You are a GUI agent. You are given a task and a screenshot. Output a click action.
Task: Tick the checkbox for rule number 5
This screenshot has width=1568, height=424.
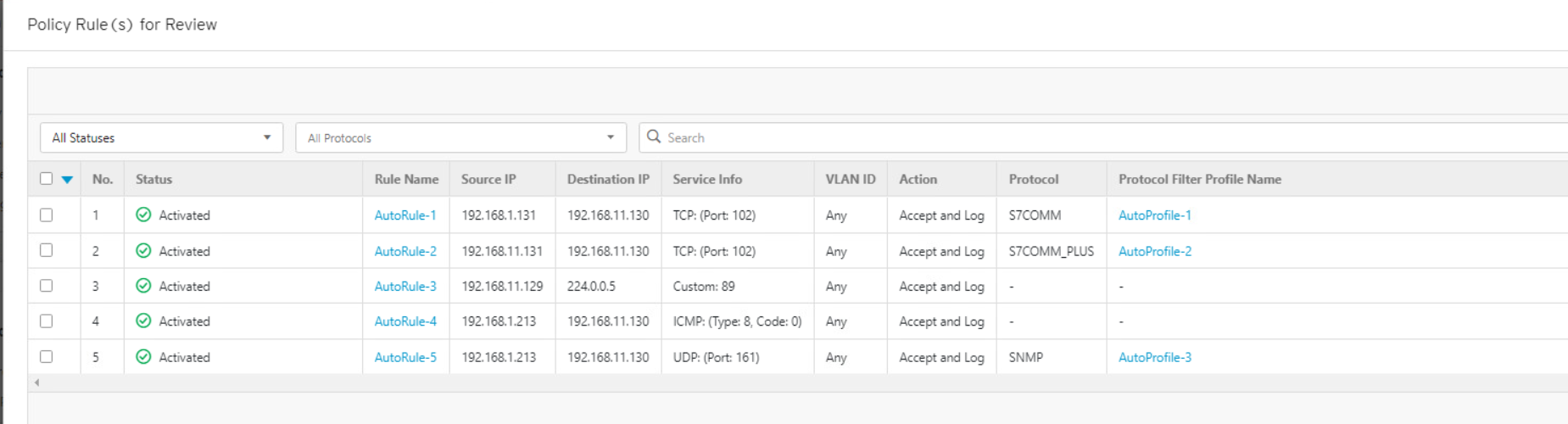tap(47, 357)
